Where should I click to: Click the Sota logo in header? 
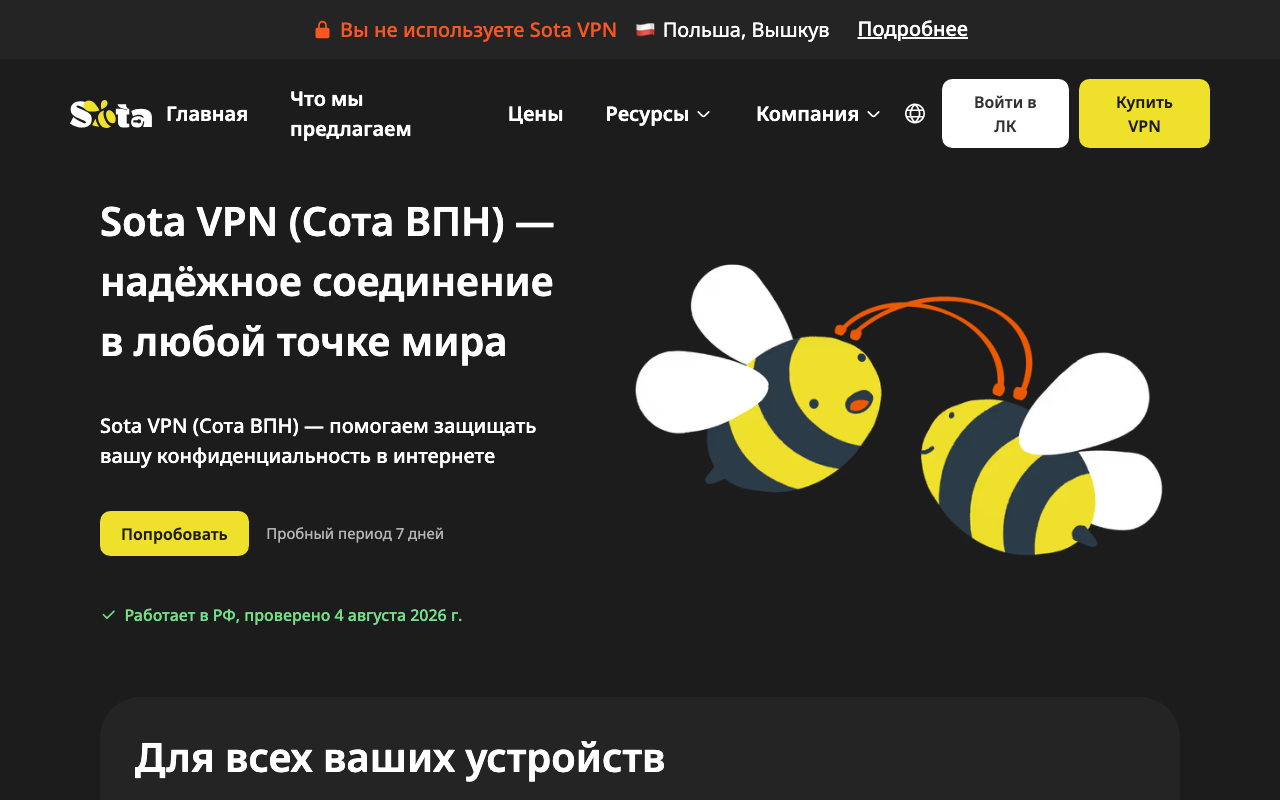(x=111, y=114)
